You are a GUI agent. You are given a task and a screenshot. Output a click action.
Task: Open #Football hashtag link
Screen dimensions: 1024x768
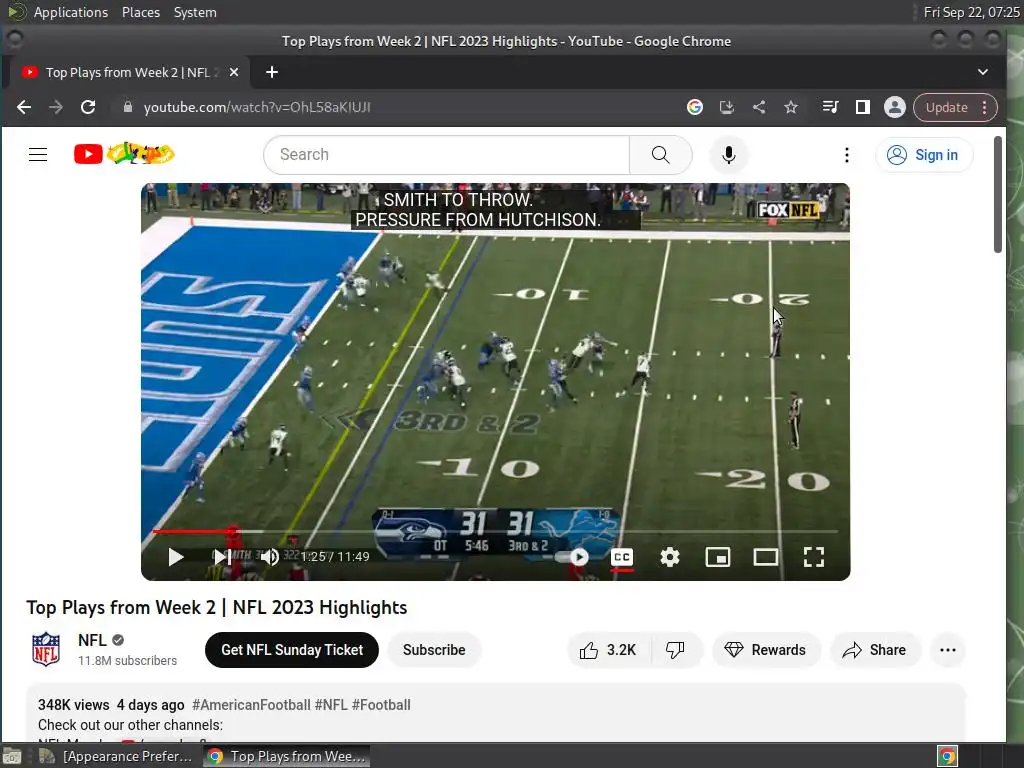381,705
